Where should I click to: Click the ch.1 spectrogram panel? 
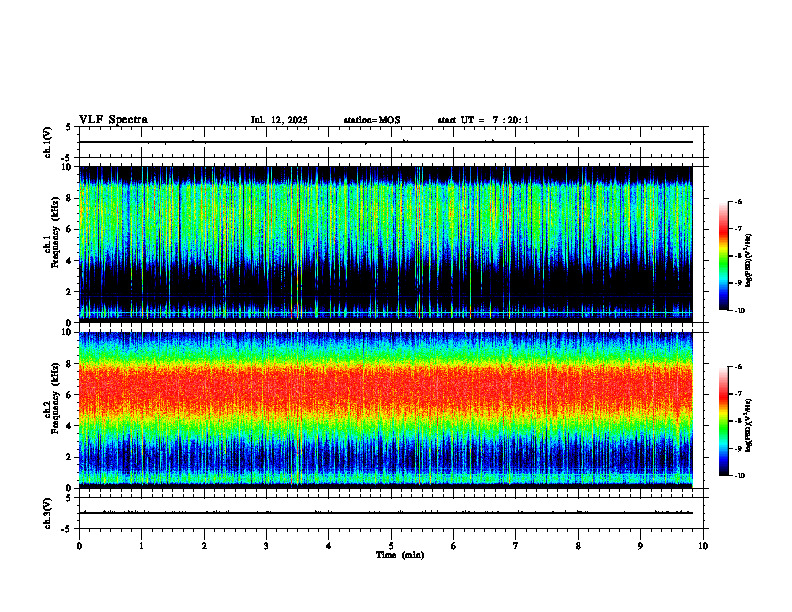point(386,244)
